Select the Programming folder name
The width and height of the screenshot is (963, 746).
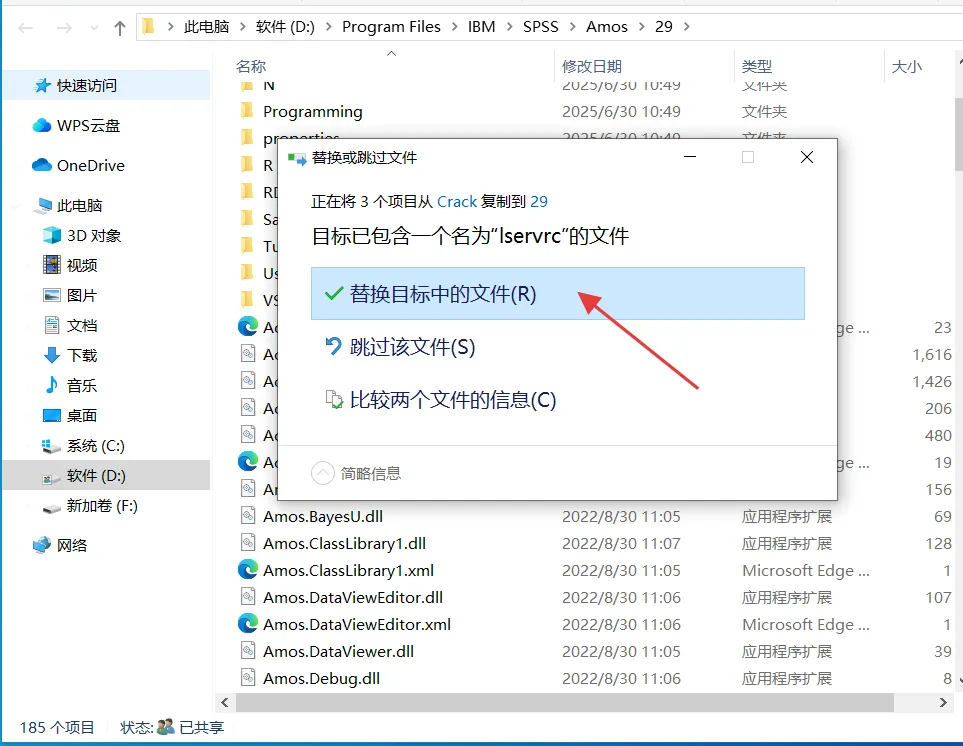[313, 112]
